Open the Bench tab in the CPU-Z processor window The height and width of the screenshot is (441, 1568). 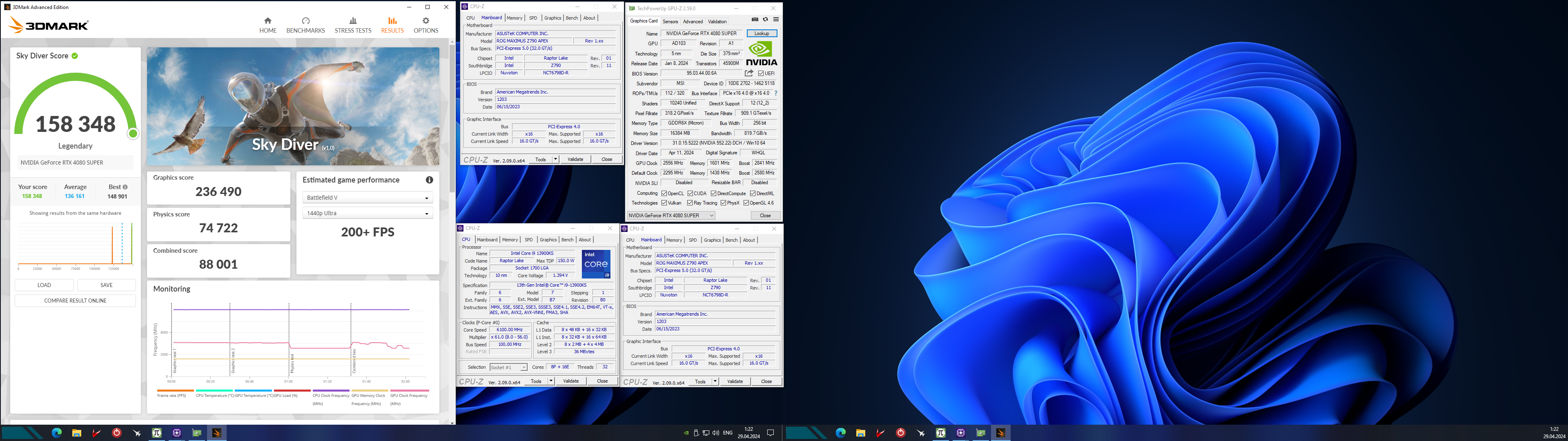tap(567, 240)
